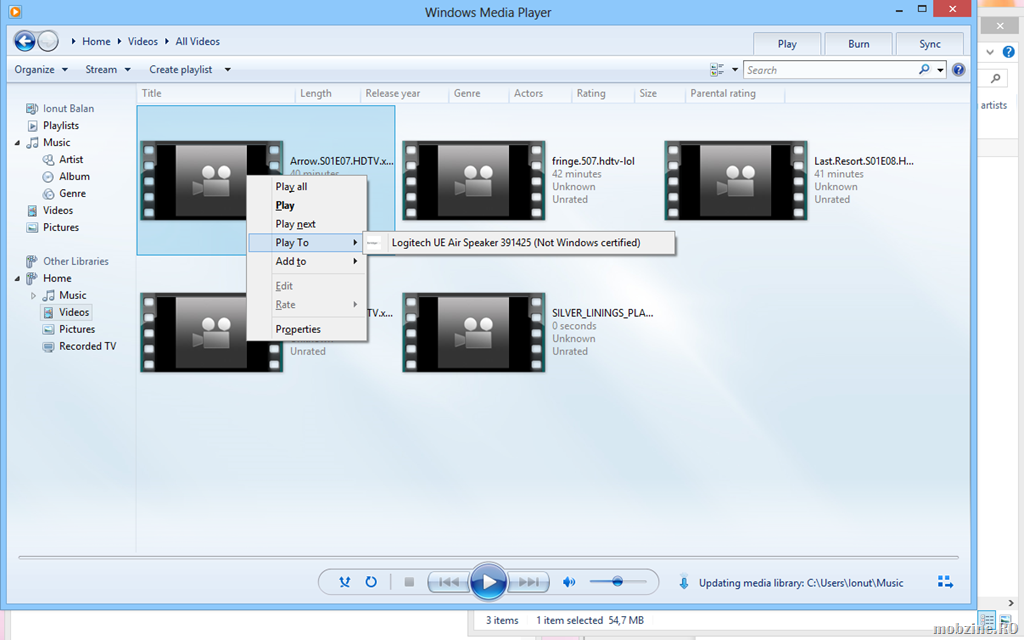Sort by Parental rating column header
This screenshot has height=640, width=1024.
734,93
